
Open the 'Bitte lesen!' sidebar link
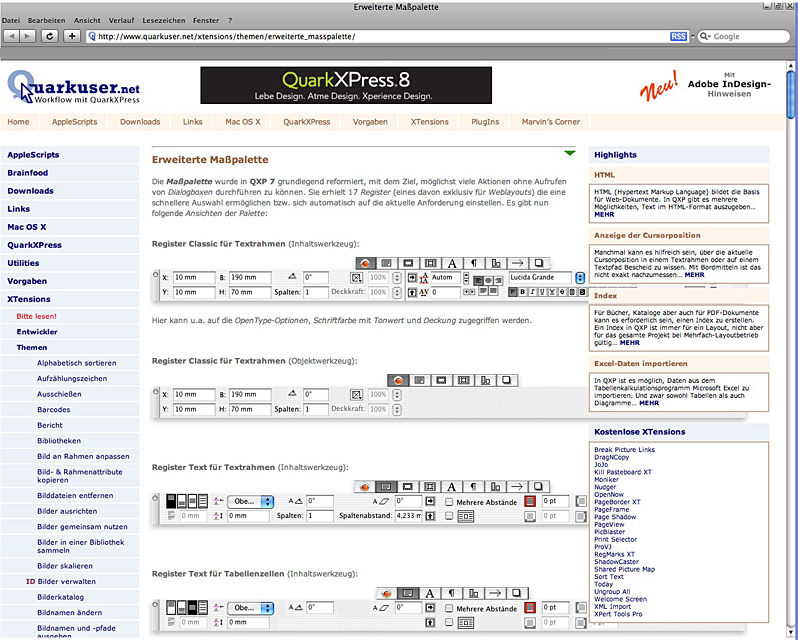[x=36, y=315]
